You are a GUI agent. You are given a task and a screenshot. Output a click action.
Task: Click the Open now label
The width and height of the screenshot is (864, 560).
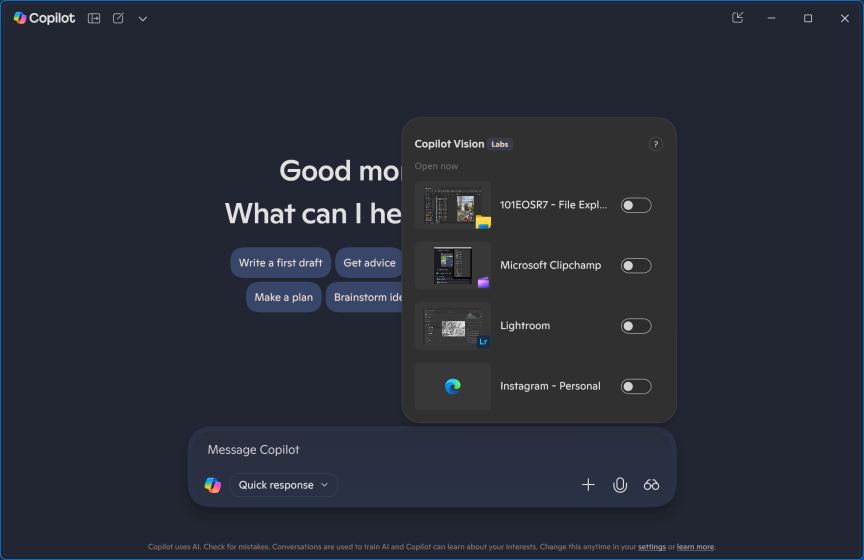436,166
